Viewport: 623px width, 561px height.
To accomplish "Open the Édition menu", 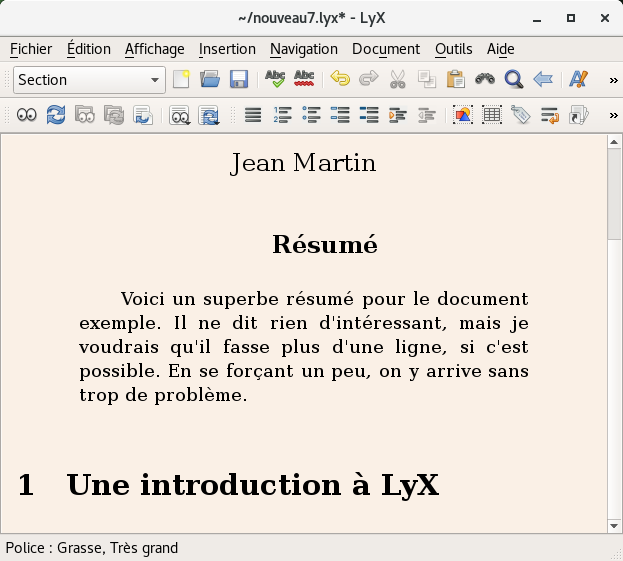I will coord(89,49).
